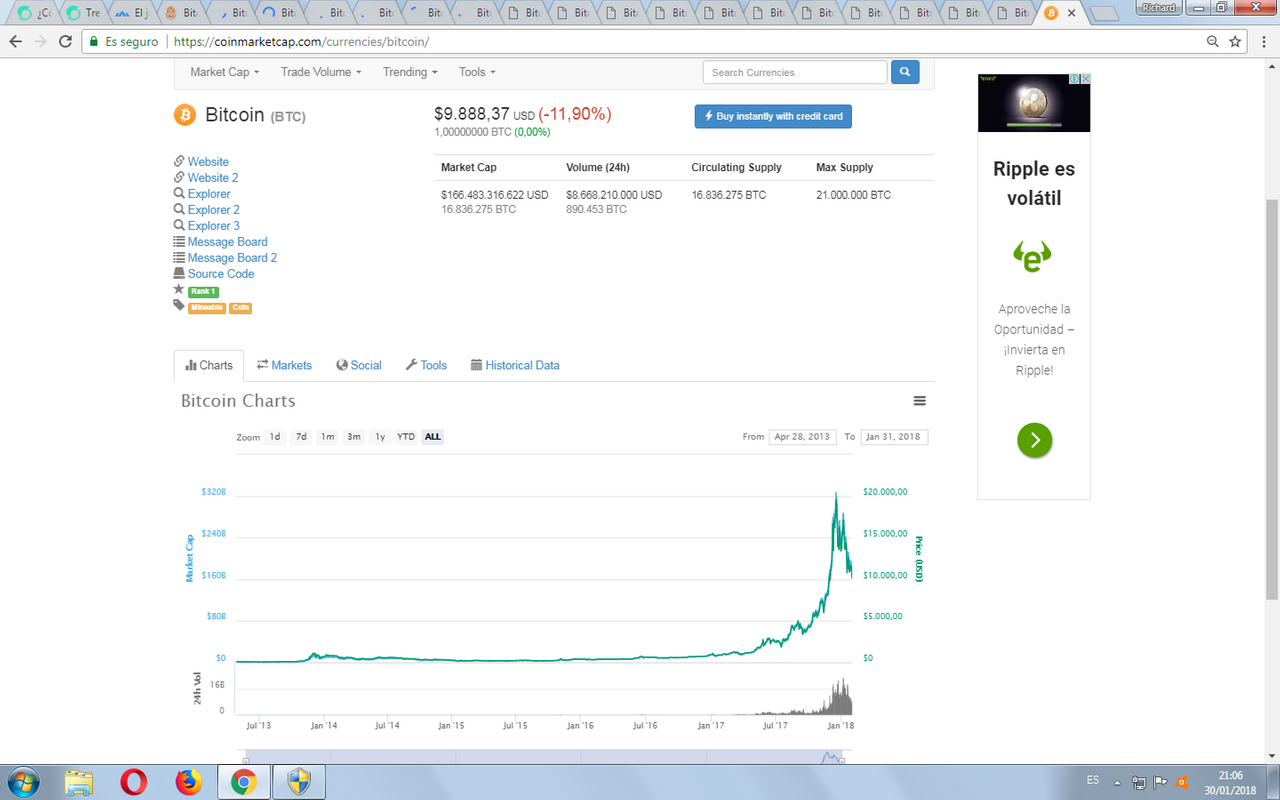The image size is (1280, 800).
Task: Select the 7d zoom range
Action: tap(301, 437)
